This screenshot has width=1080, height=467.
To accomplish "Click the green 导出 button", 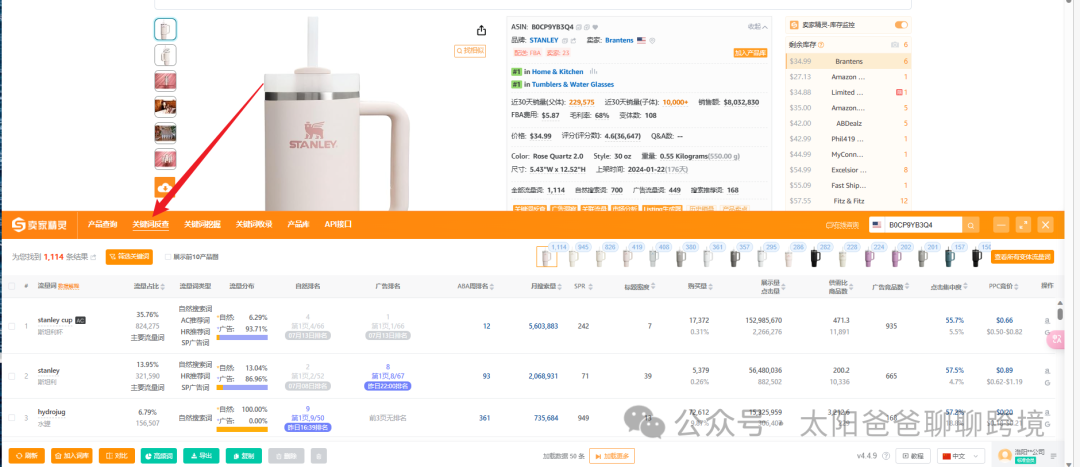I will tap(202, 456).
